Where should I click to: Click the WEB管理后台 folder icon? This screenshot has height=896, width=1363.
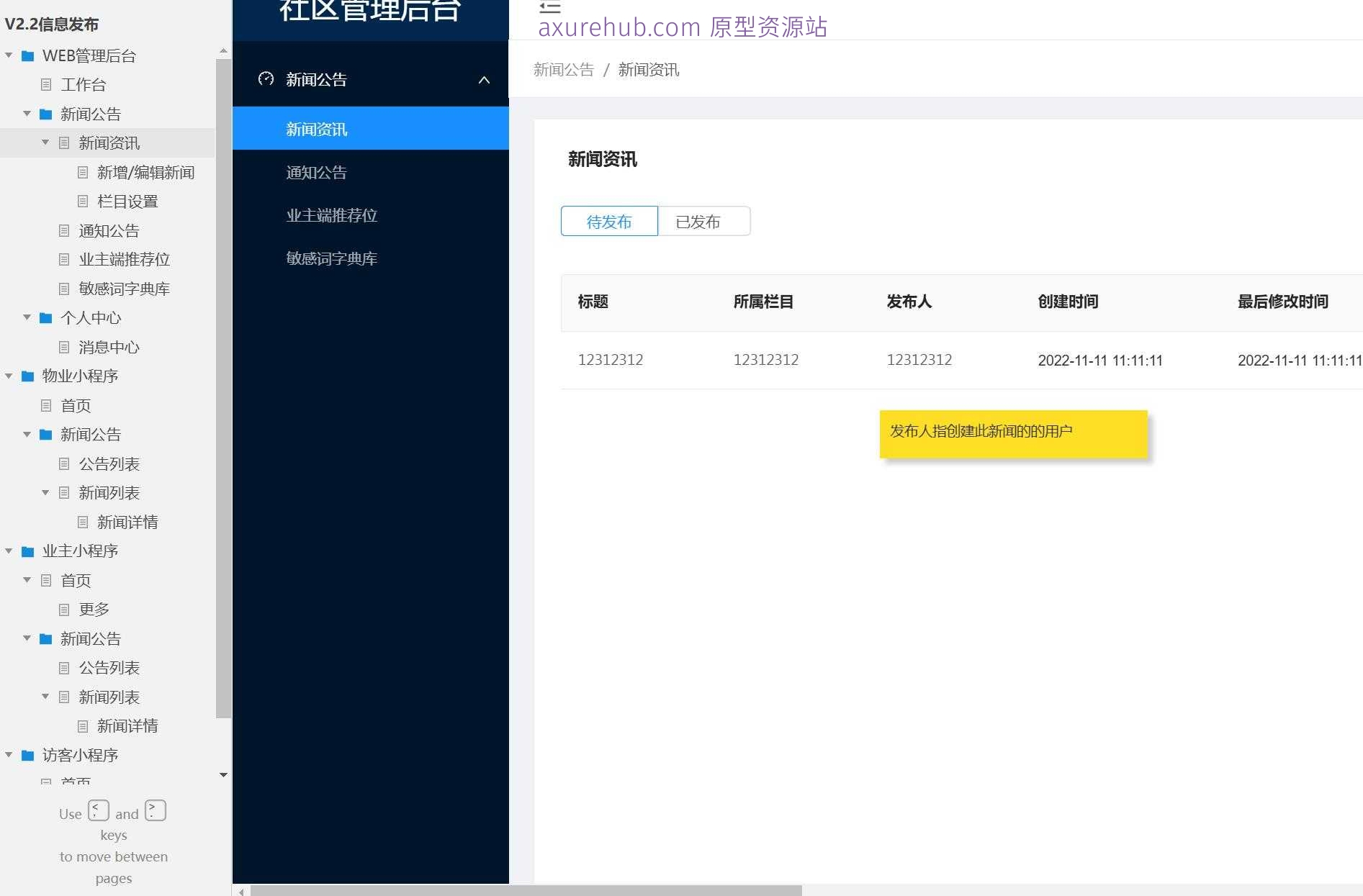point(28,55)
